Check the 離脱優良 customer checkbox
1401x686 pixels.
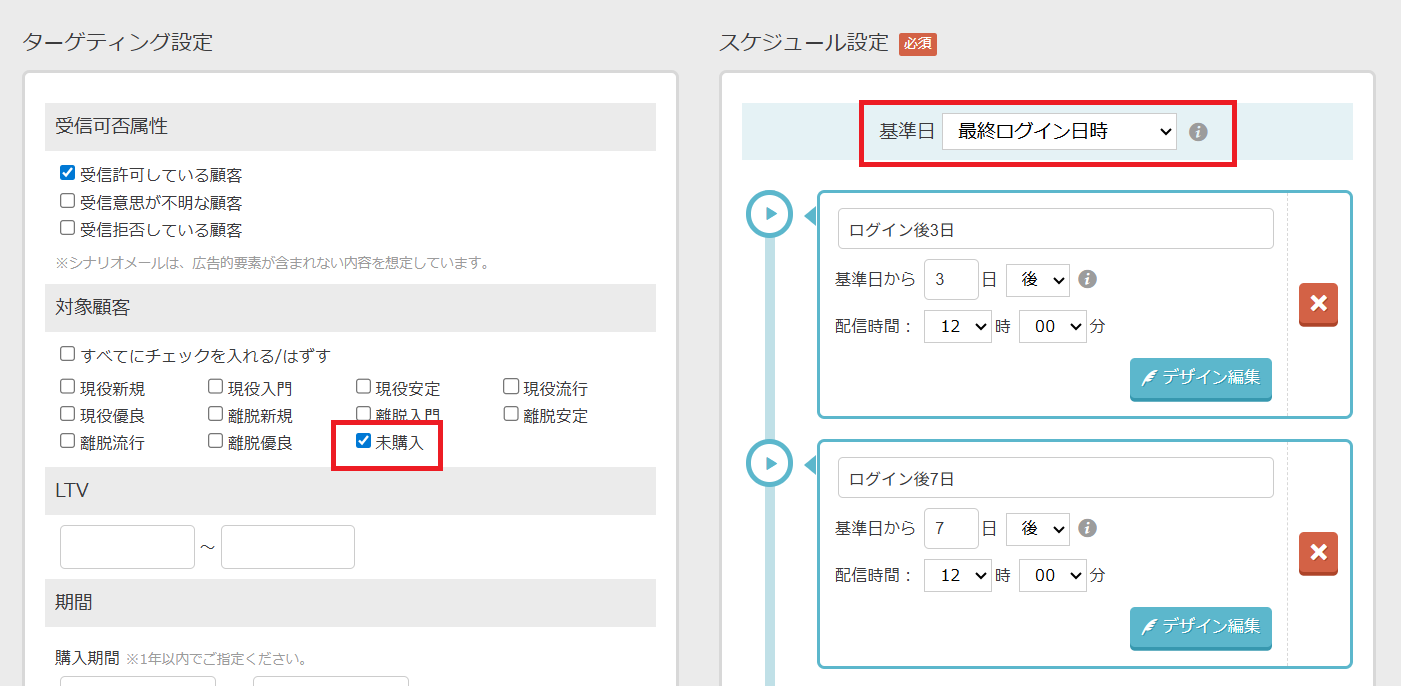coord(216,441)
